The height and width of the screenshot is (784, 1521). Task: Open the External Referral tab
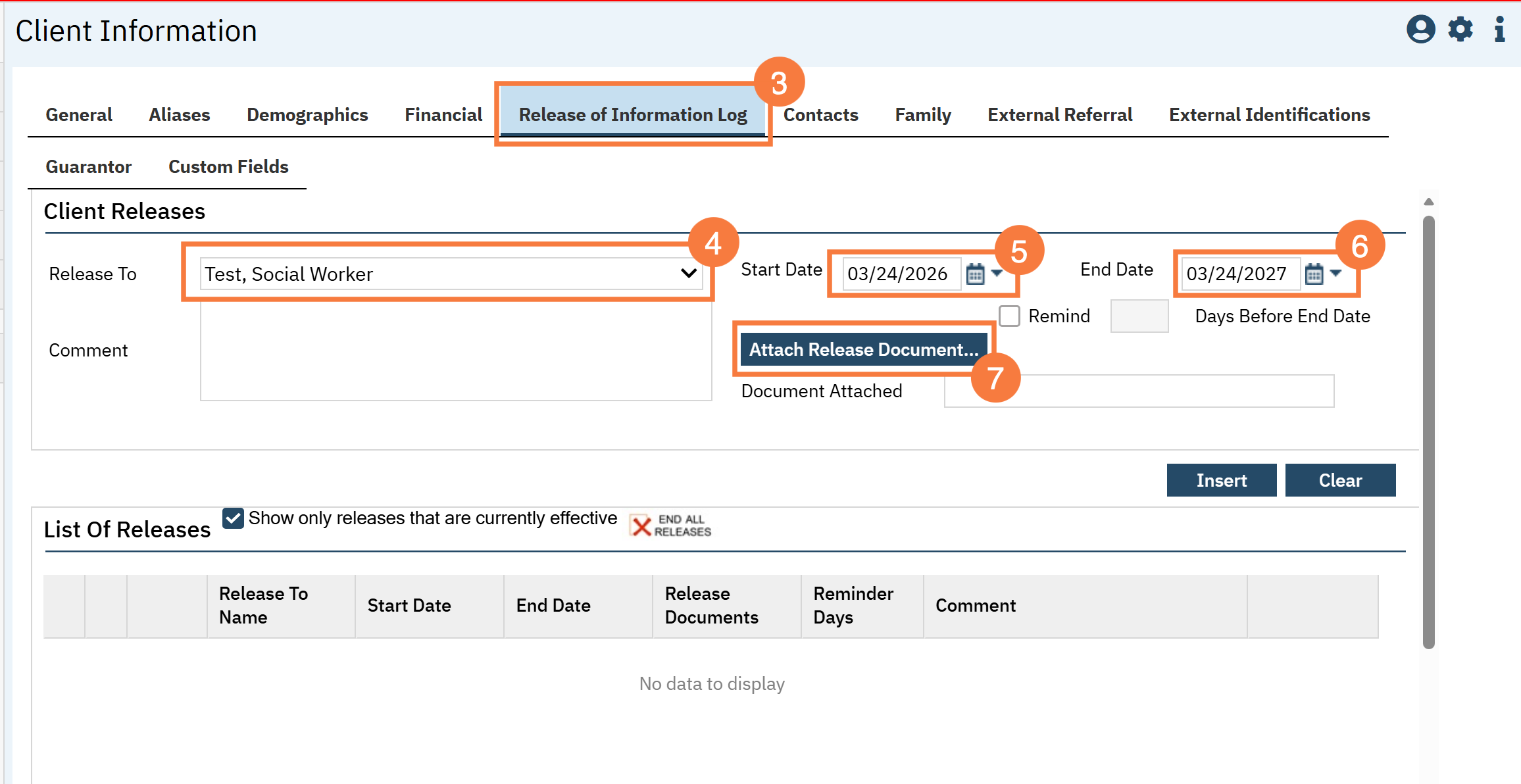(1059, 115)
